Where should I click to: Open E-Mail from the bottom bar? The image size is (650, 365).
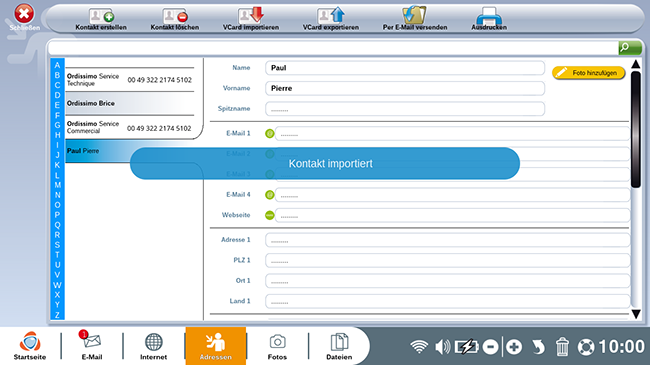[92, 346]
